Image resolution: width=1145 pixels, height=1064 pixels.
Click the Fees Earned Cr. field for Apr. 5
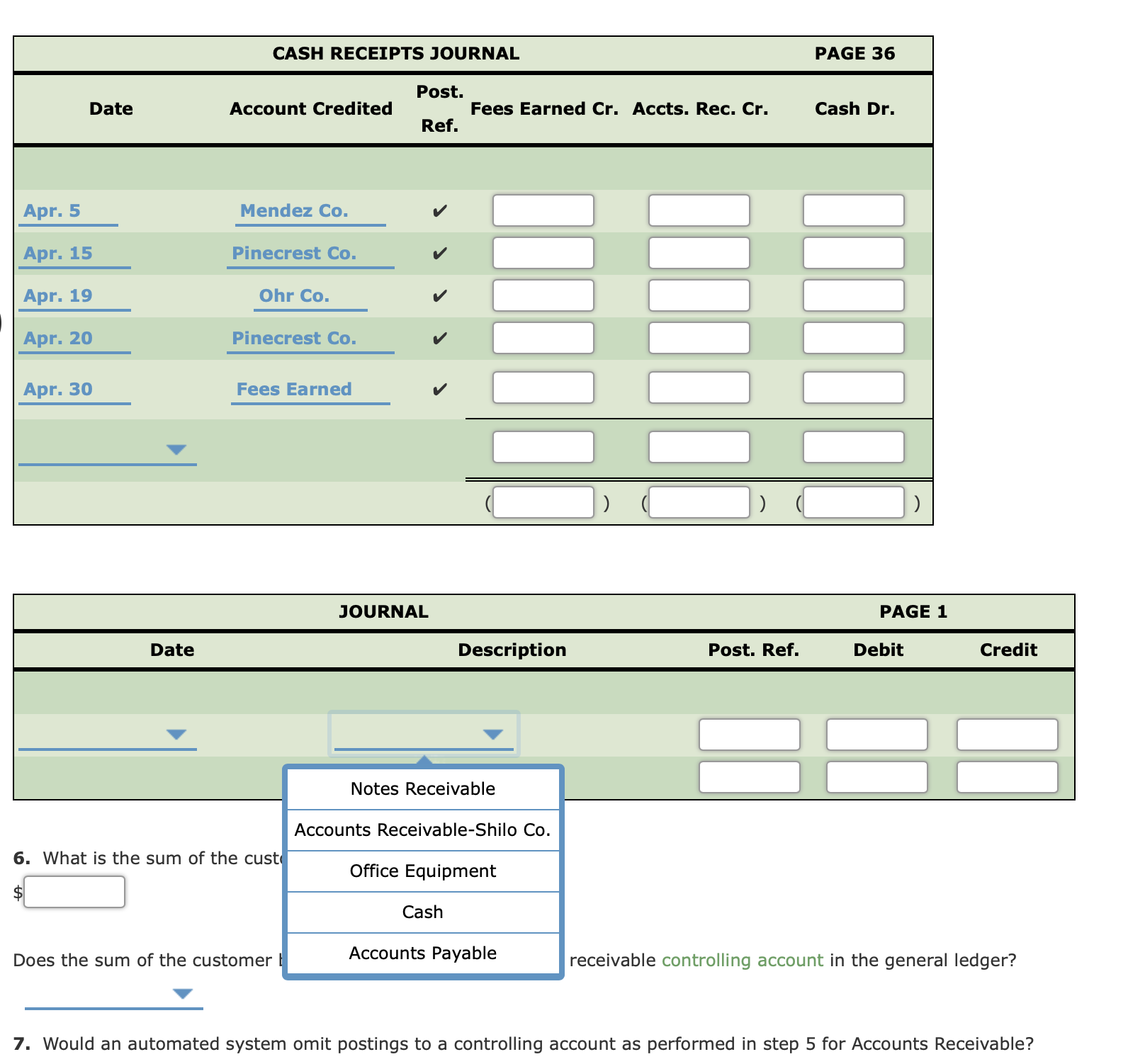(x=543, y=210)
